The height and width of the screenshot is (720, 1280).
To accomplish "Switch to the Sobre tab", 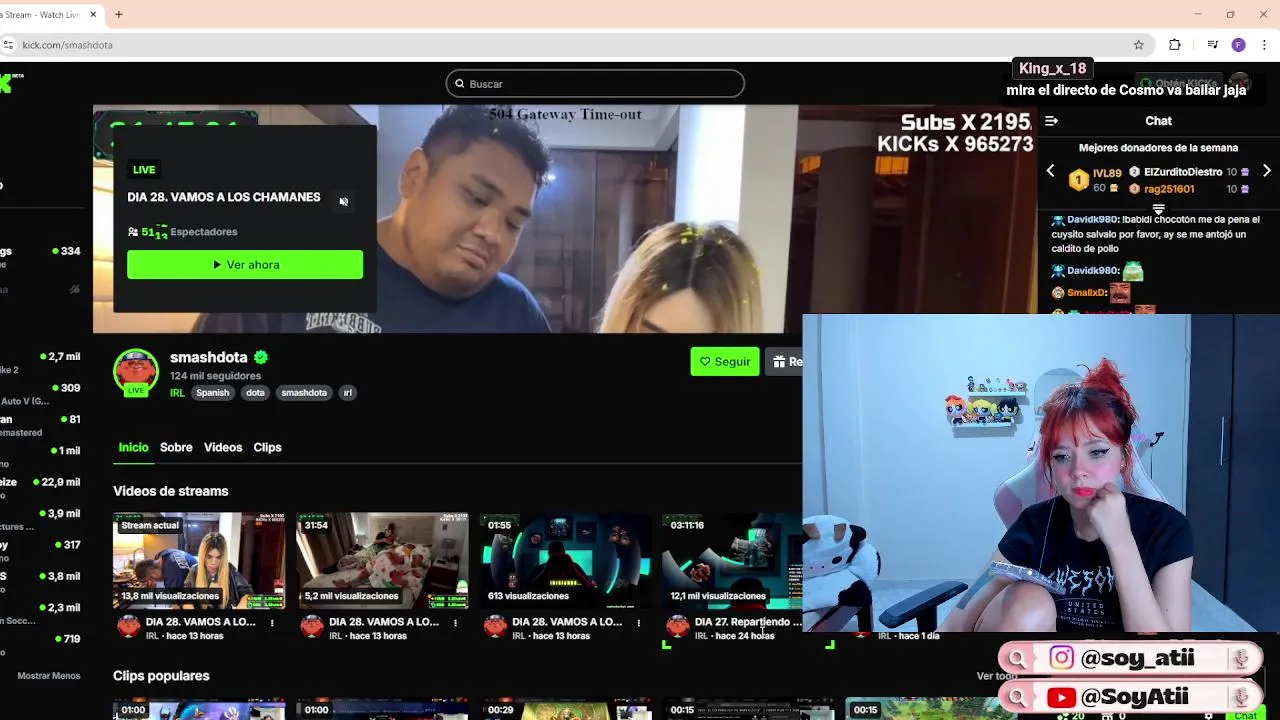I will tap(176, 447).
